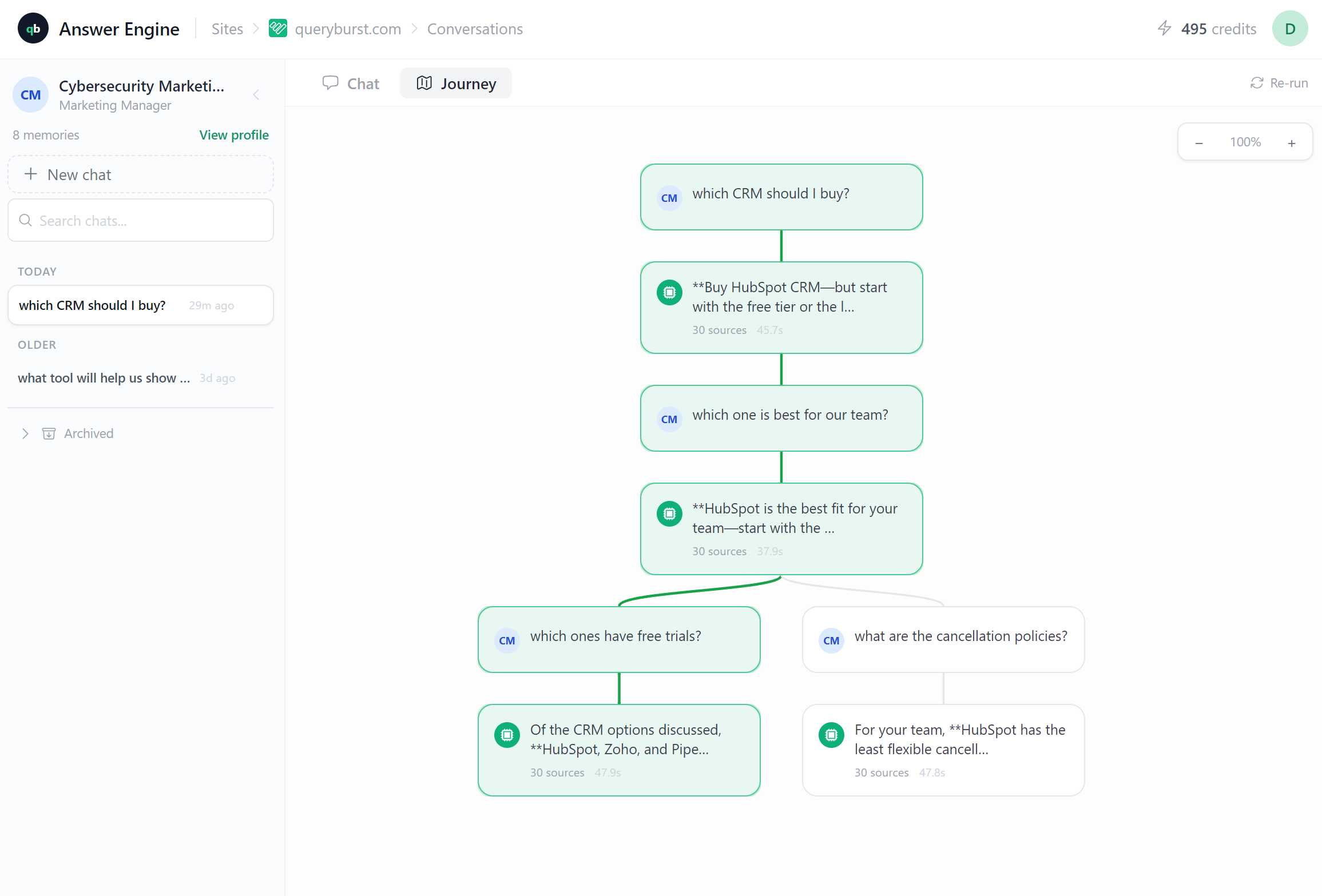Viewport: 1322px width, 896px height.
Task: Click the Re-run refresh icon
Action: pyautogui.click(x=1257, y=83)
